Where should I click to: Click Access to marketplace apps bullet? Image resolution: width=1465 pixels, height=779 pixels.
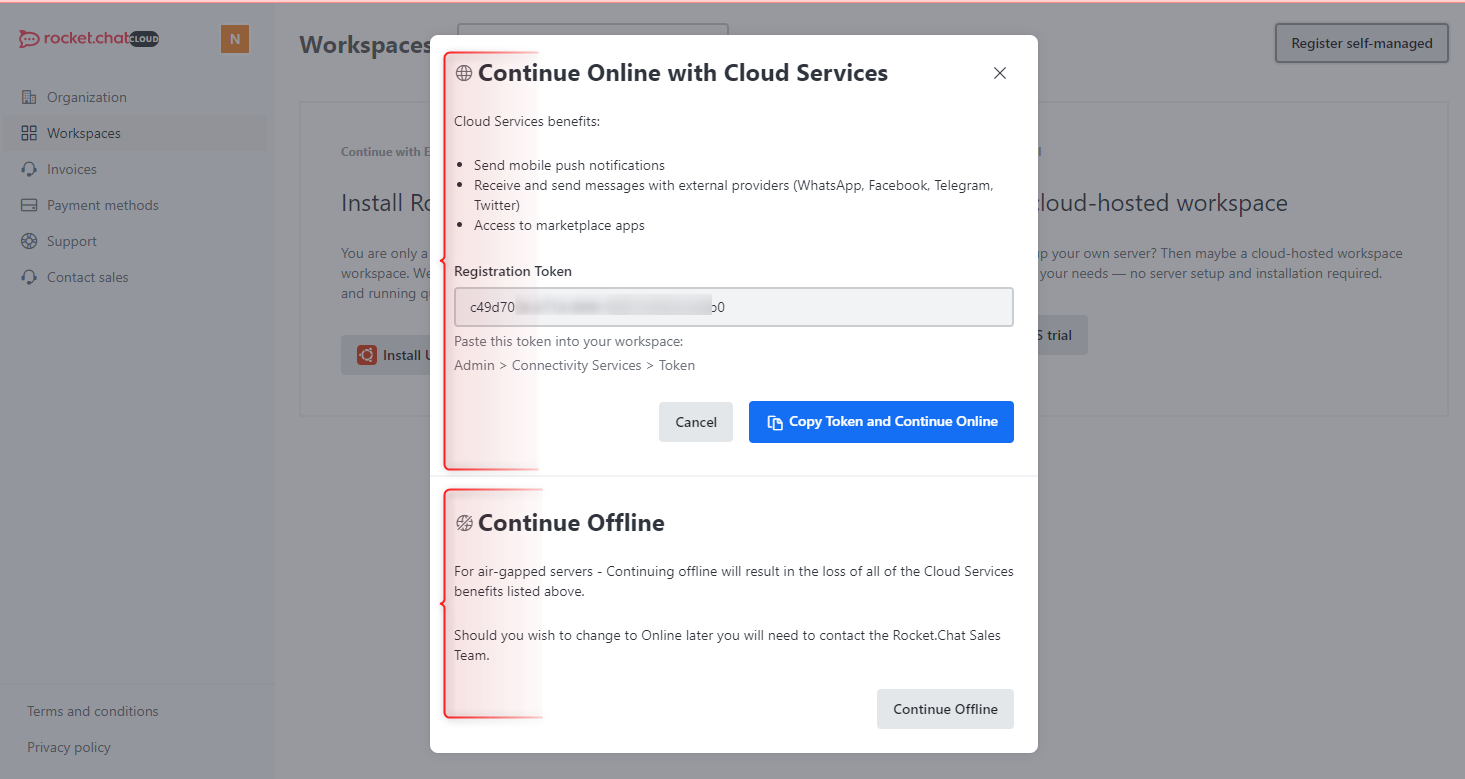[559, 225]
